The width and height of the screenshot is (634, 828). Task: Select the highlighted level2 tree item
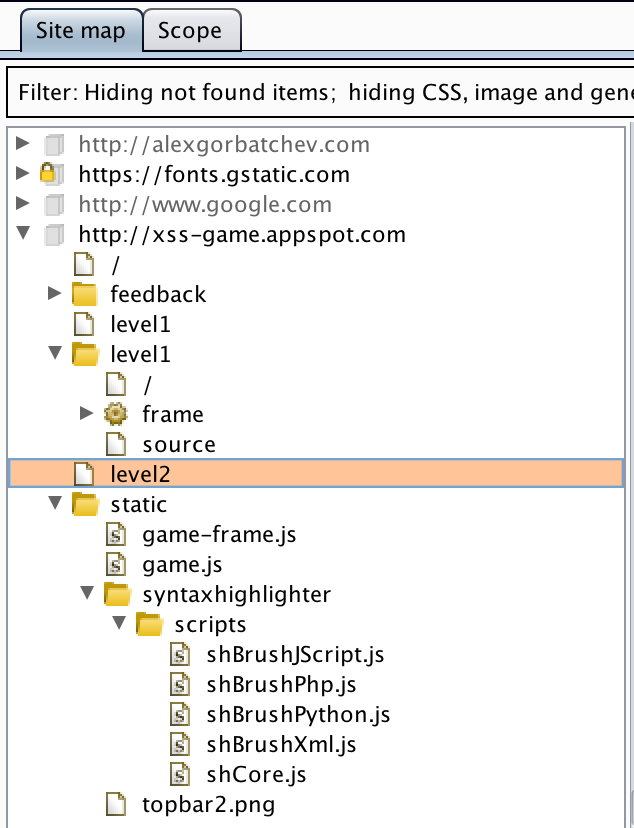[140, 474]
